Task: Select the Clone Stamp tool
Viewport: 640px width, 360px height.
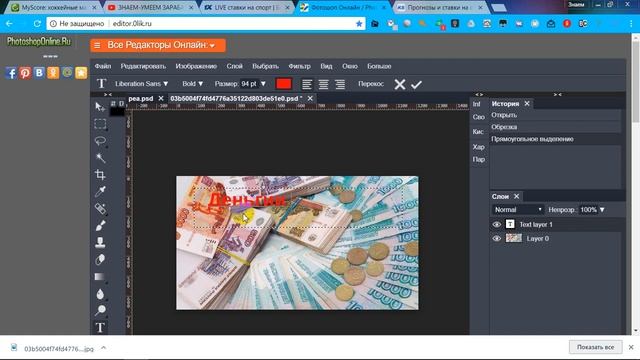Action: (x=100, y=242)
